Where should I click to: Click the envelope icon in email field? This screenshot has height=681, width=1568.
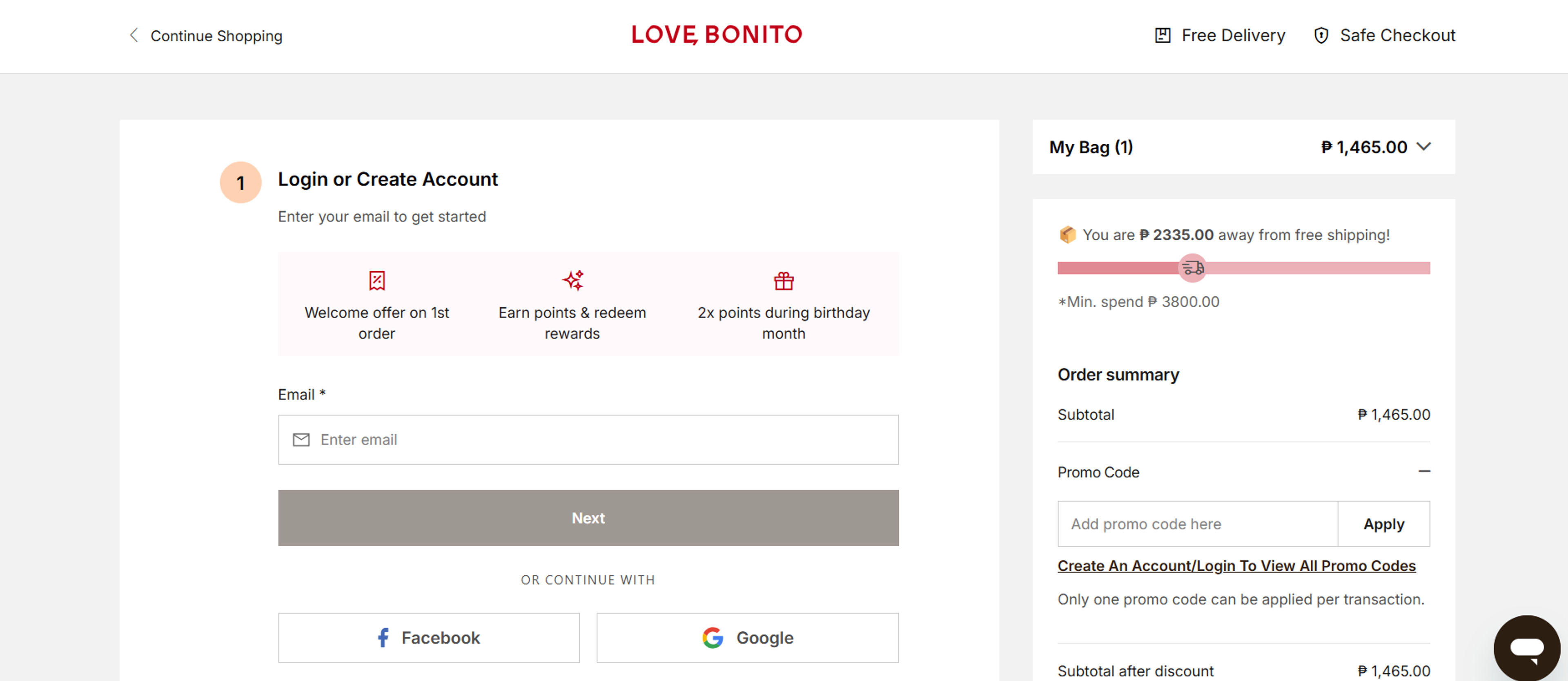[301, 440]
